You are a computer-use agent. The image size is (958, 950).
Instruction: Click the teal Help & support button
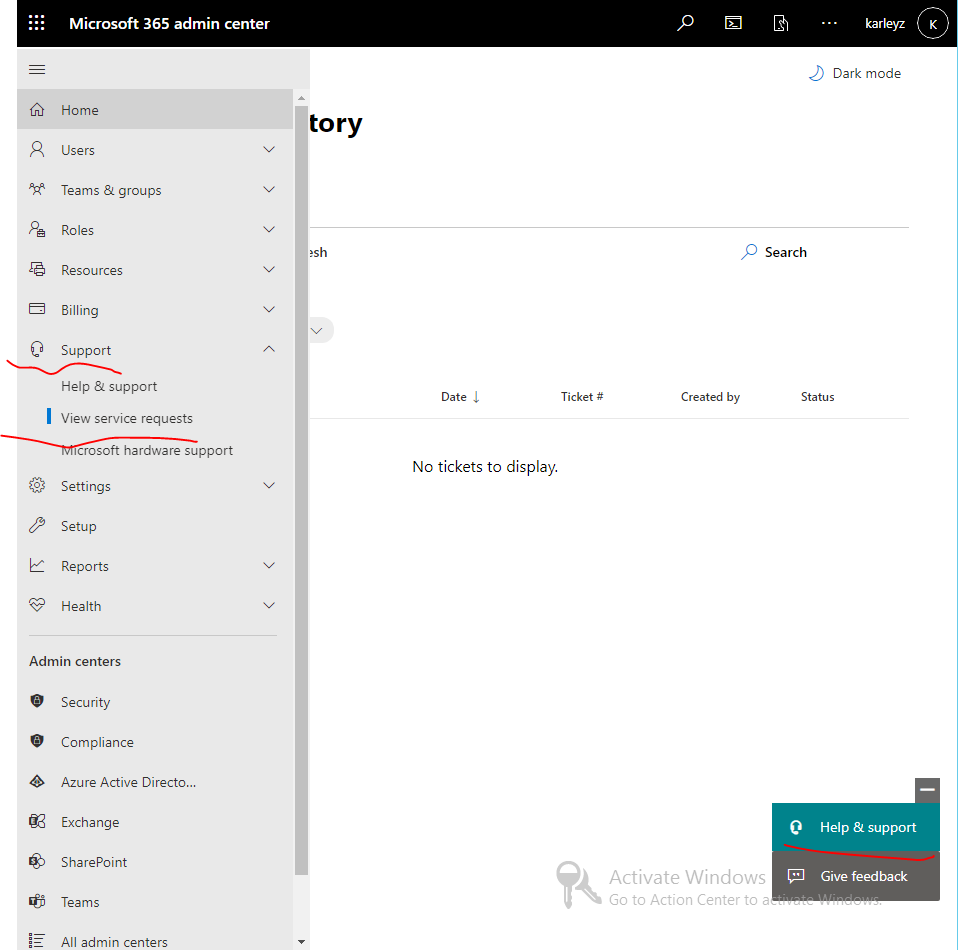pos(855,827)
